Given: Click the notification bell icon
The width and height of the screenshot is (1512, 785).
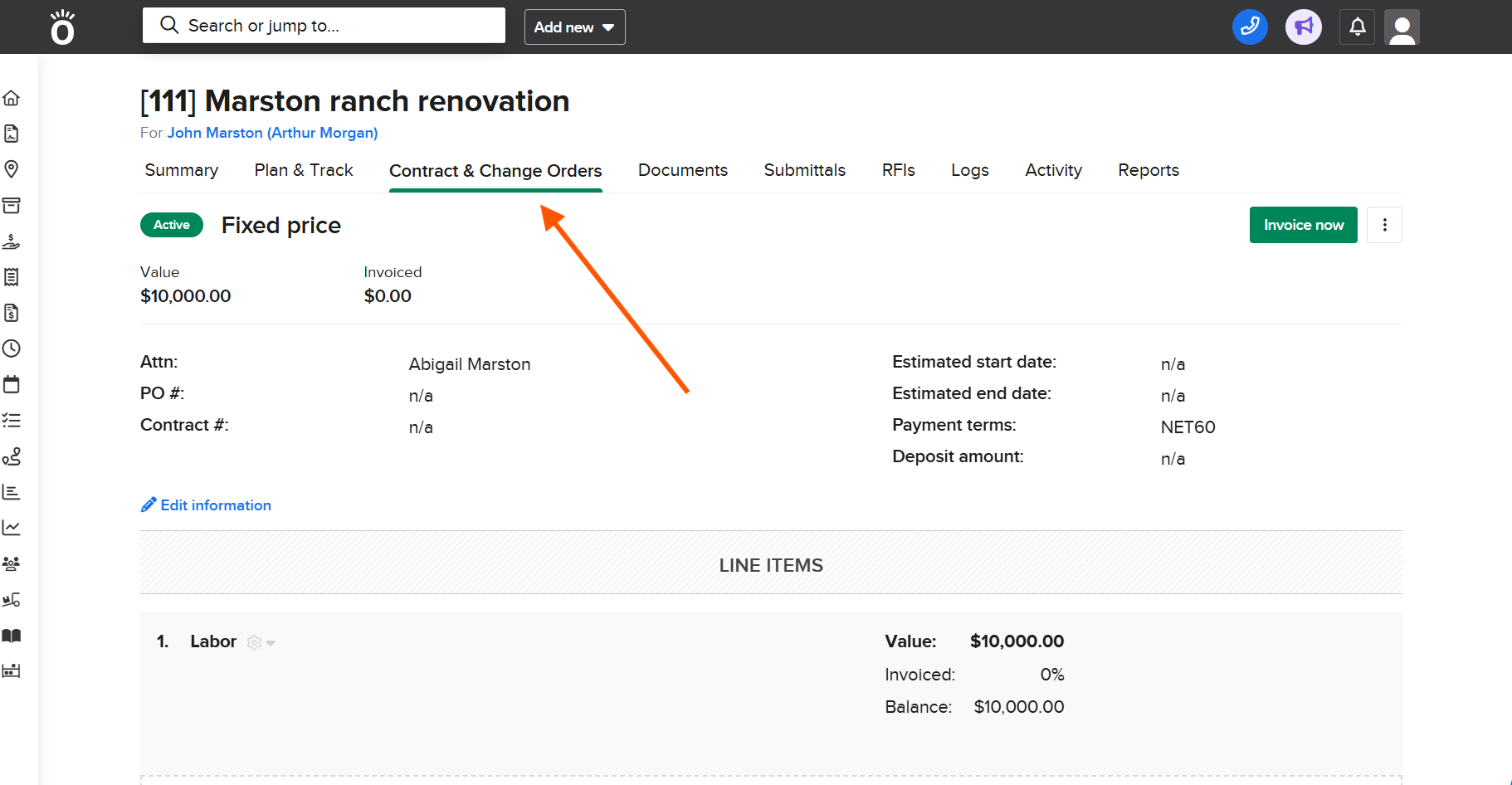Looking at the screenshot, I should tap(1358, 27).
